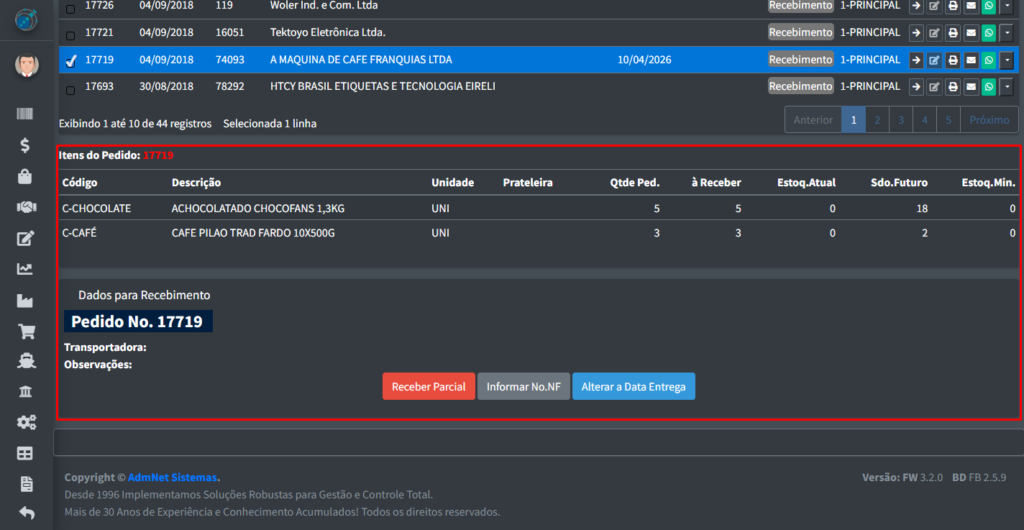Print order 17693 using printer icon
This screenshot has width=1024, height=530.
coord(953,87)
